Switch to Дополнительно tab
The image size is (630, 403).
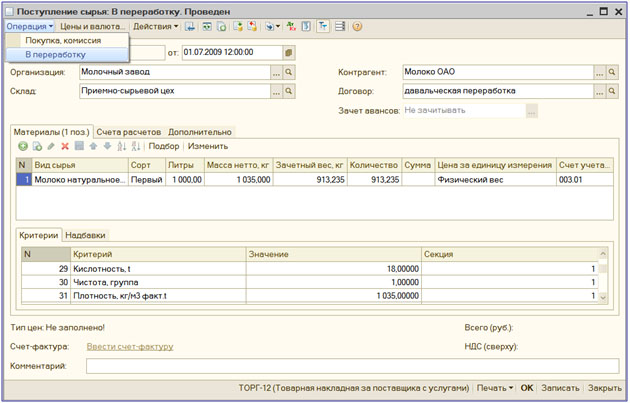200,132
